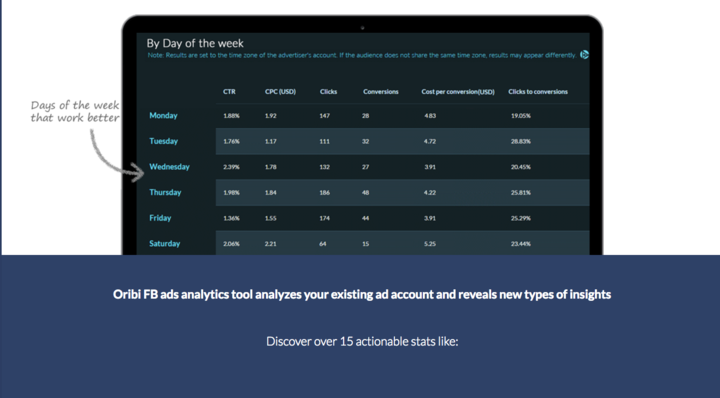Click Wednesday's cost per conversion 3.91
720x398 pixels.
click(430, 167)
